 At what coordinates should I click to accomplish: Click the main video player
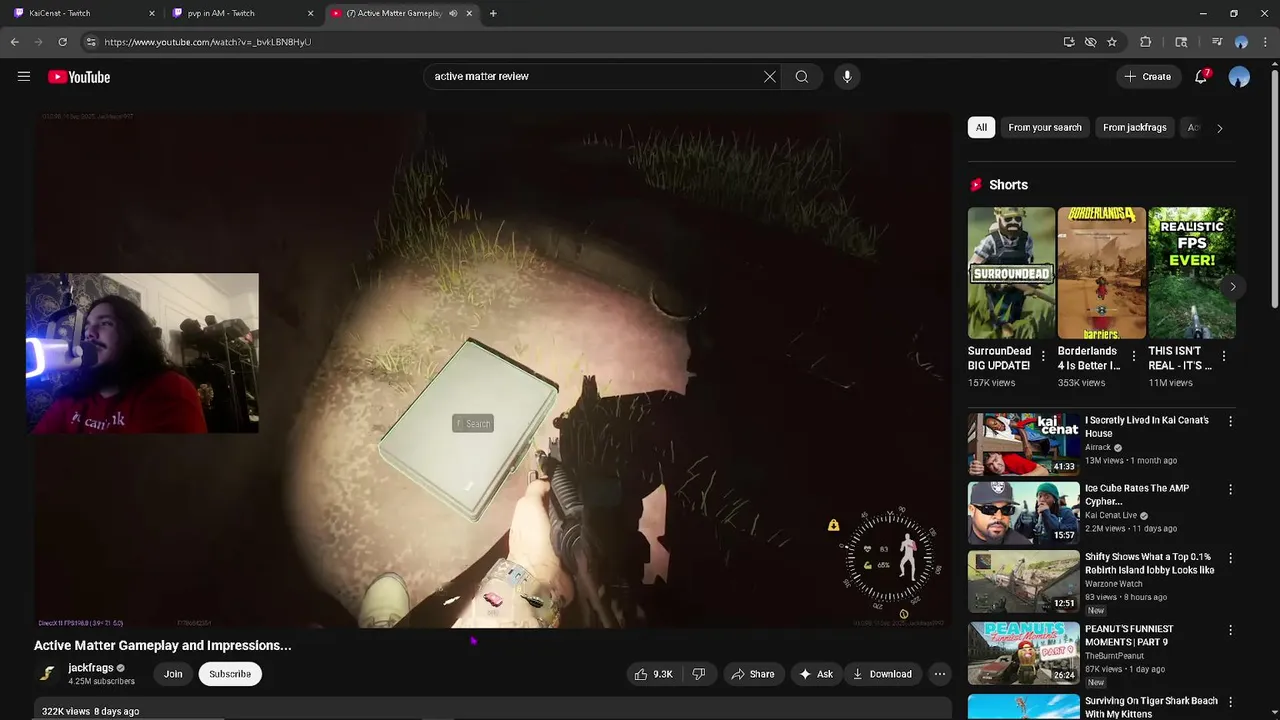click(x=495, y=368)
